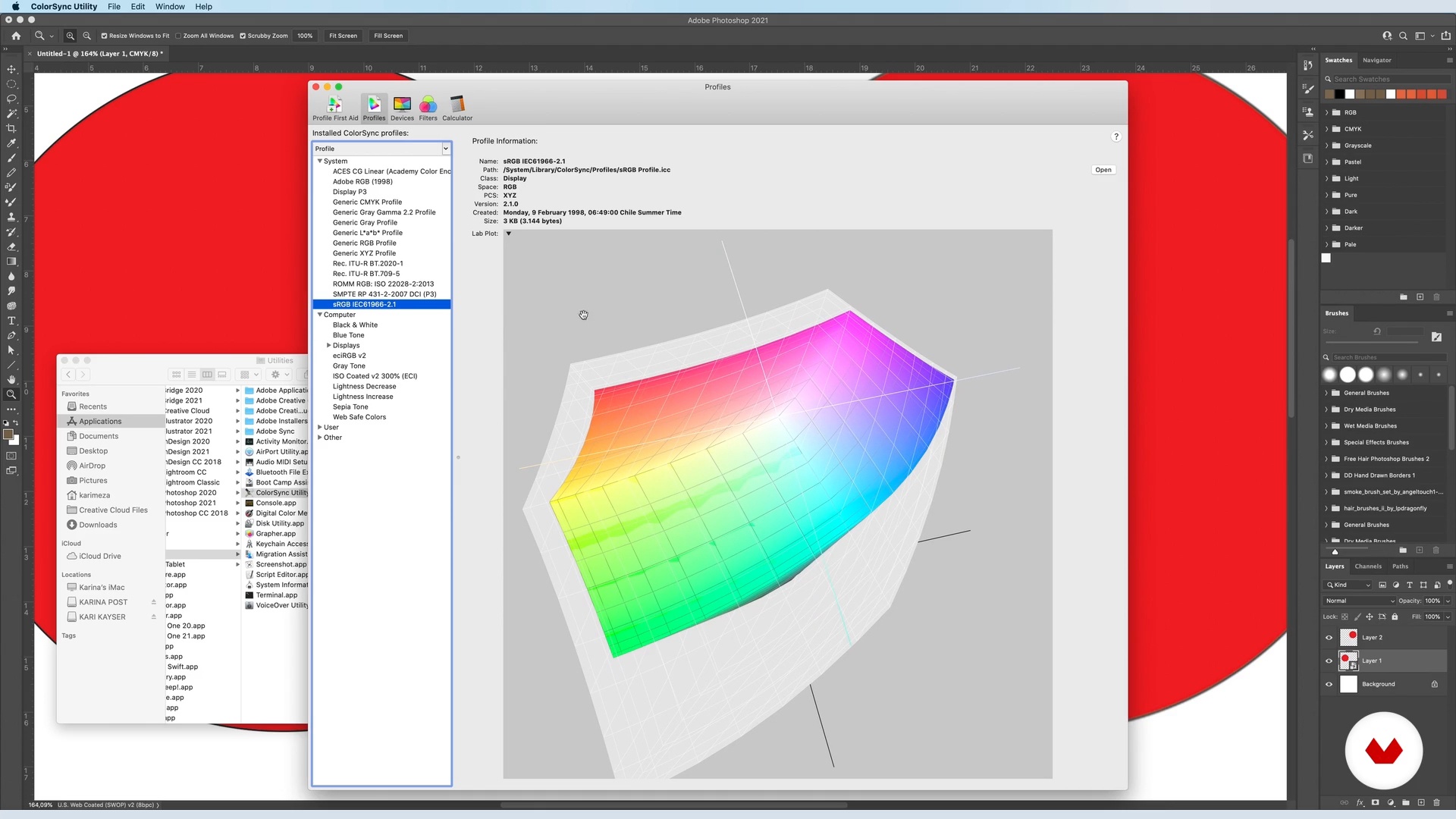Image resolution: width=1456 pixels, height=819 pixels.
Task: Open the layer Kind filter dropdown
Action: click(1348, 585)
